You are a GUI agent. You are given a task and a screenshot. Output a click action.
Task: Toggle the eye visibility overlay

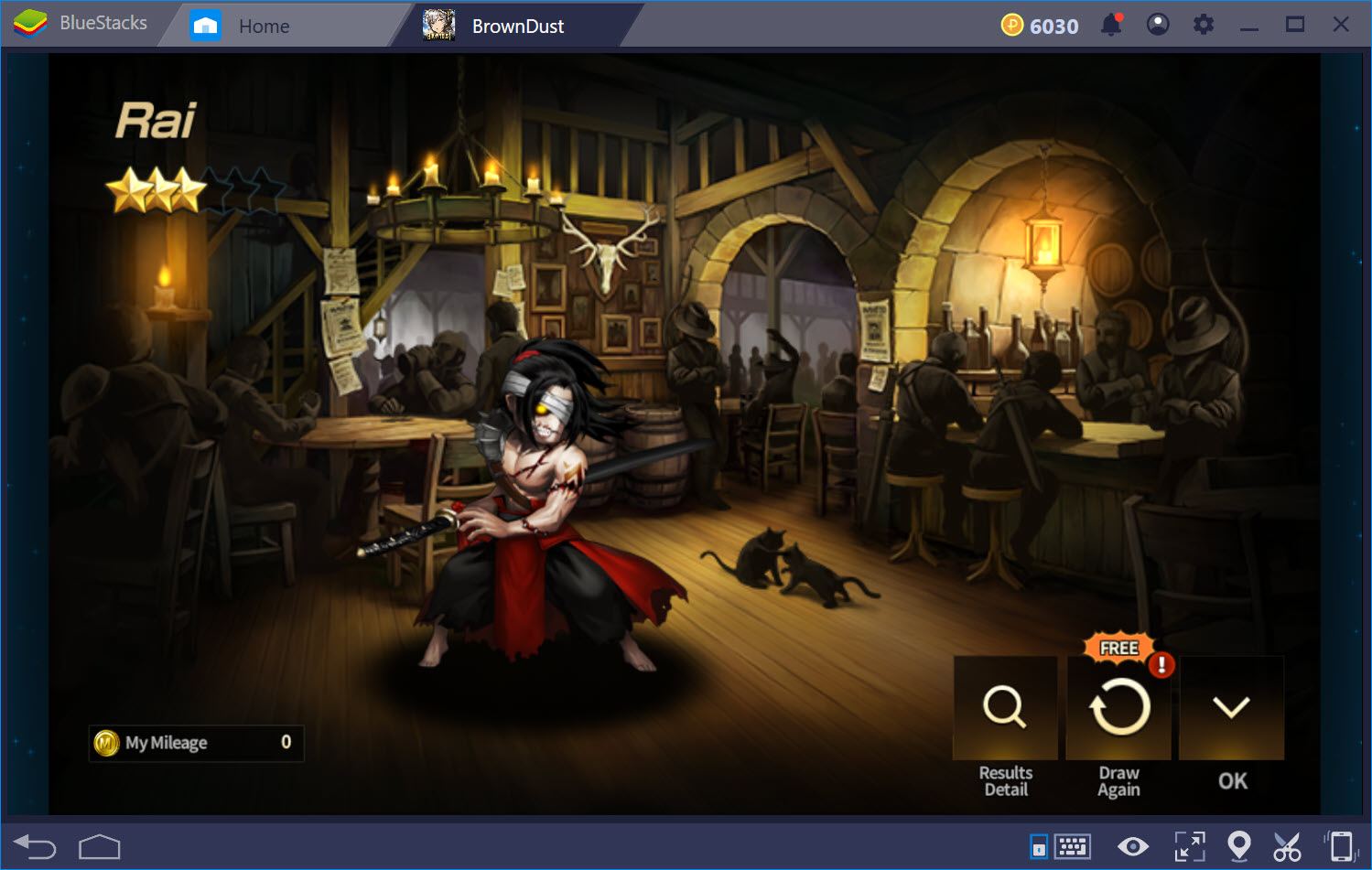click(x=1133, y=847)
